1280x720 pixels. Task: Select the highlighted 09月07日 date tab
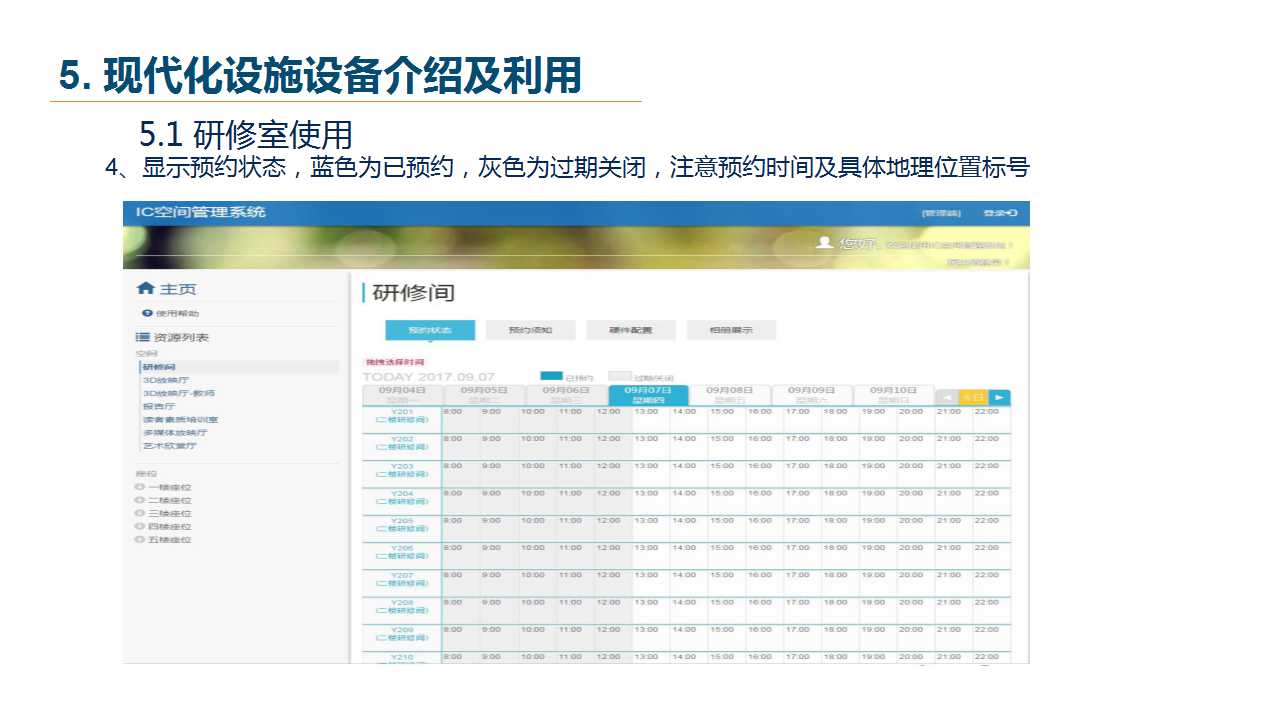click(x=648, y=395)
